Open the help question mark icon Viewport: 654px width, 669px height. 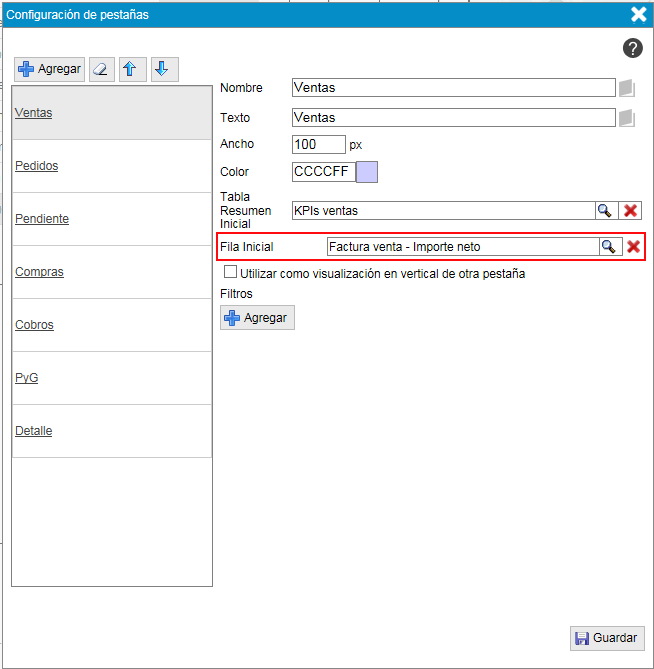tap(632, 48)
